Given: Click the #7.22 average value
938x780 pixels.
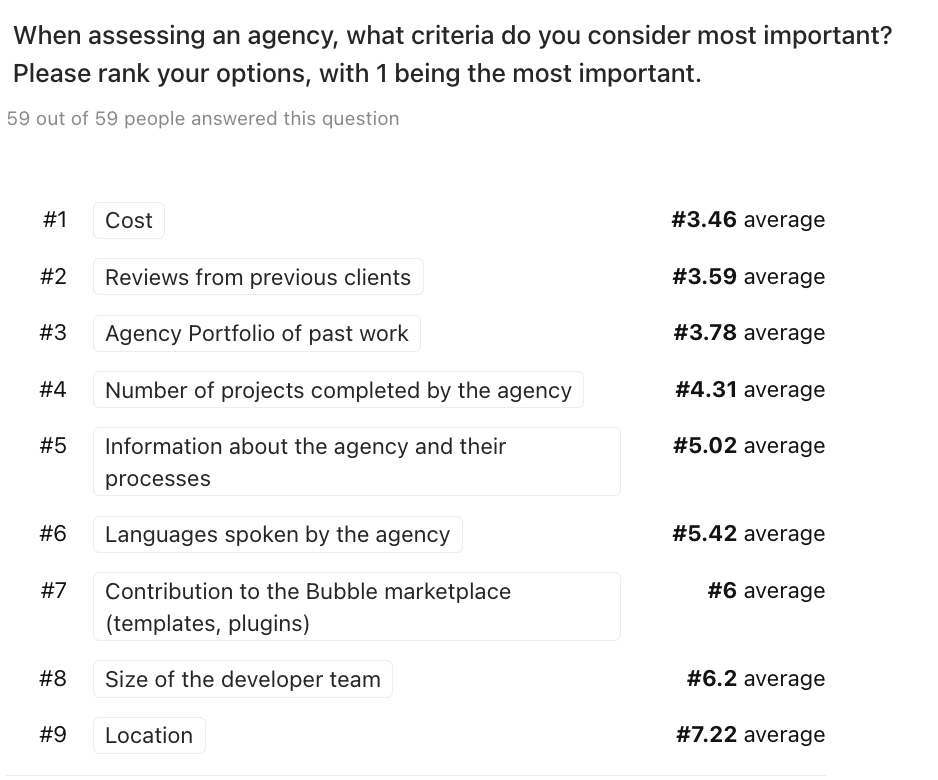Looking at the screenshot, I should (x=750, y=735).
